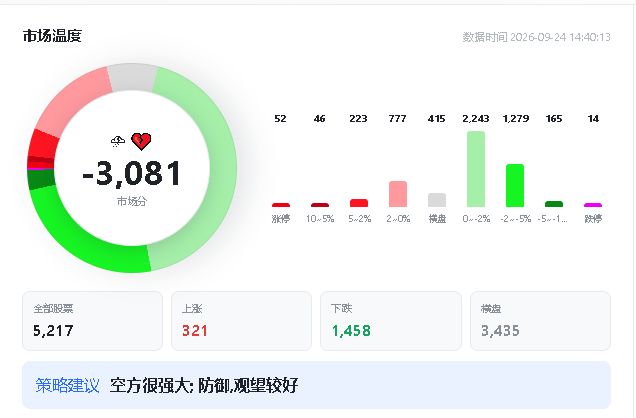Click the 策略建议 link
This screenshot has height=418, width=636.
[x=67, y=385]
